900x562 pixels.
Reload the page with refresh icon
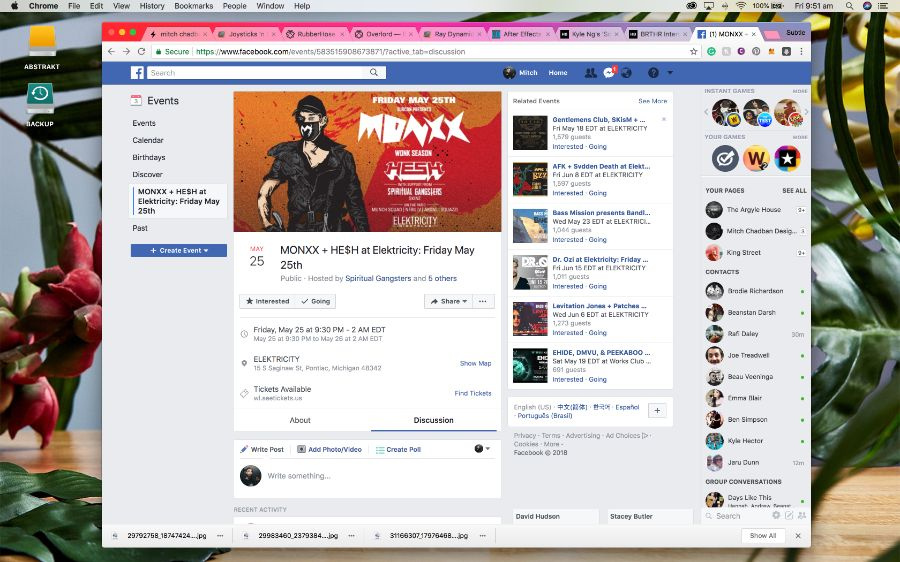click(141, 52)
